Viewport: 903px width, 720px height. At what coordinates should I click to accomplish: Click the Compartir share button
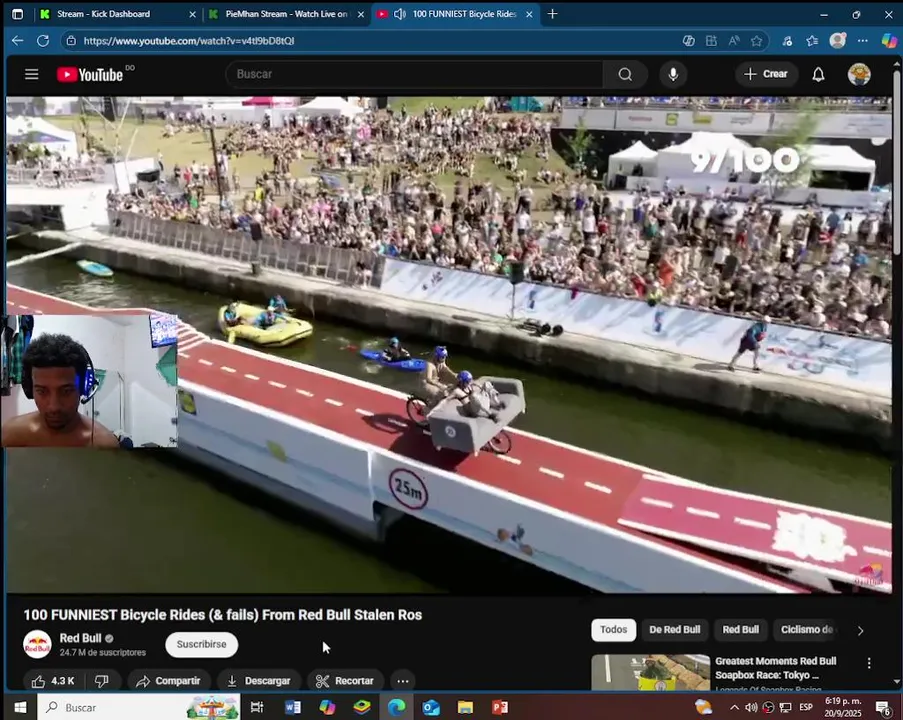(168, 681)
